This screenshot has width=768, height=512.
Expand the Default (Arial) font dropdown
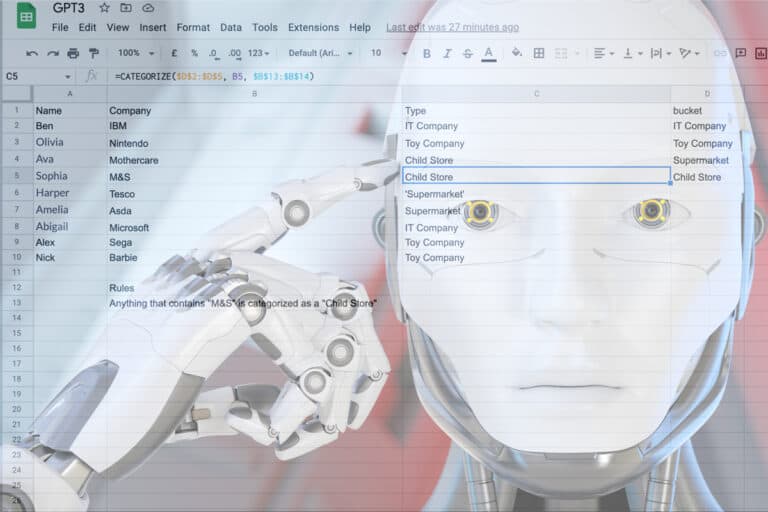pos(319,53)
